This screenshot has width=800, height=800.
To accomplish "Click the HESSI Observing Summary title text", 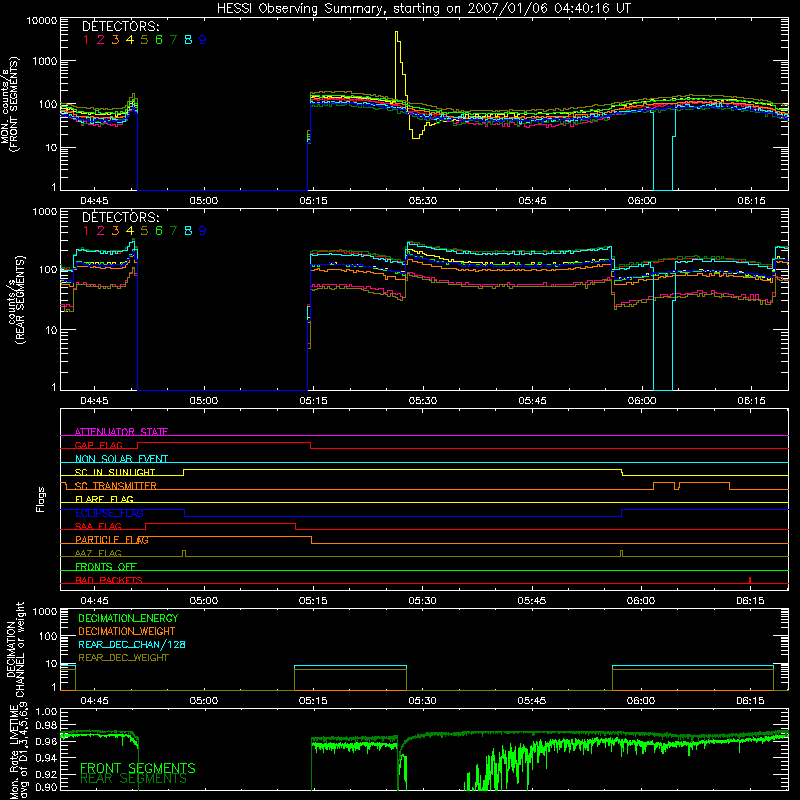I will (x=423, y=8).
